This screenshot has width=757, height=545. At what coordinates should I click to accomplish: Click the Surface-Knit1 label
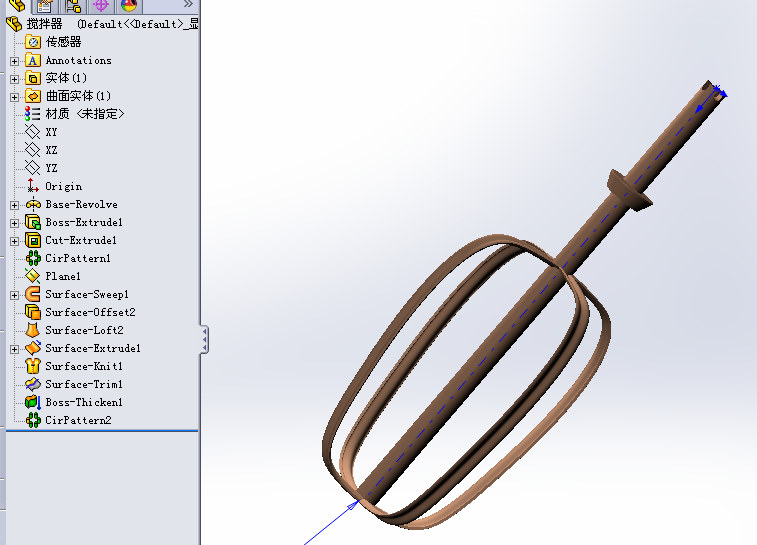click(84, 366)
